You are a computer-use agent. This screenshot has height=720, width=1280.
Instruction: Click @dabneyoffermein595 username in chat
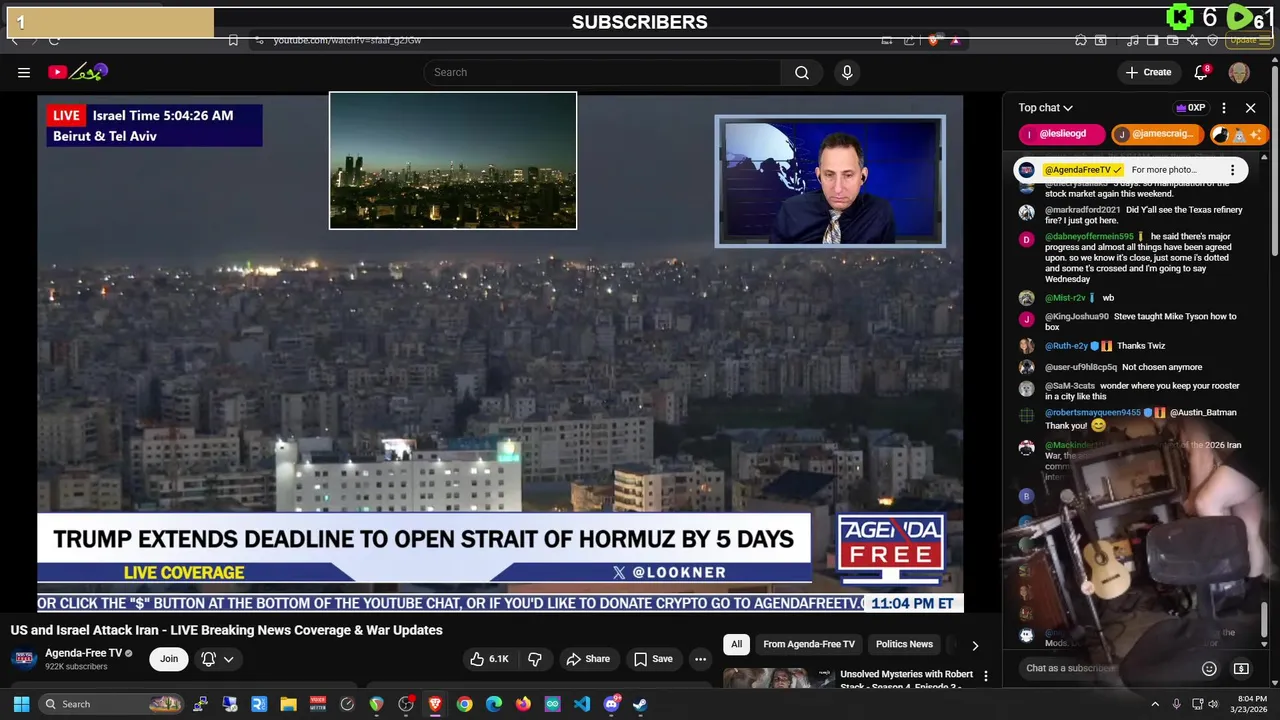[1089, 237]
